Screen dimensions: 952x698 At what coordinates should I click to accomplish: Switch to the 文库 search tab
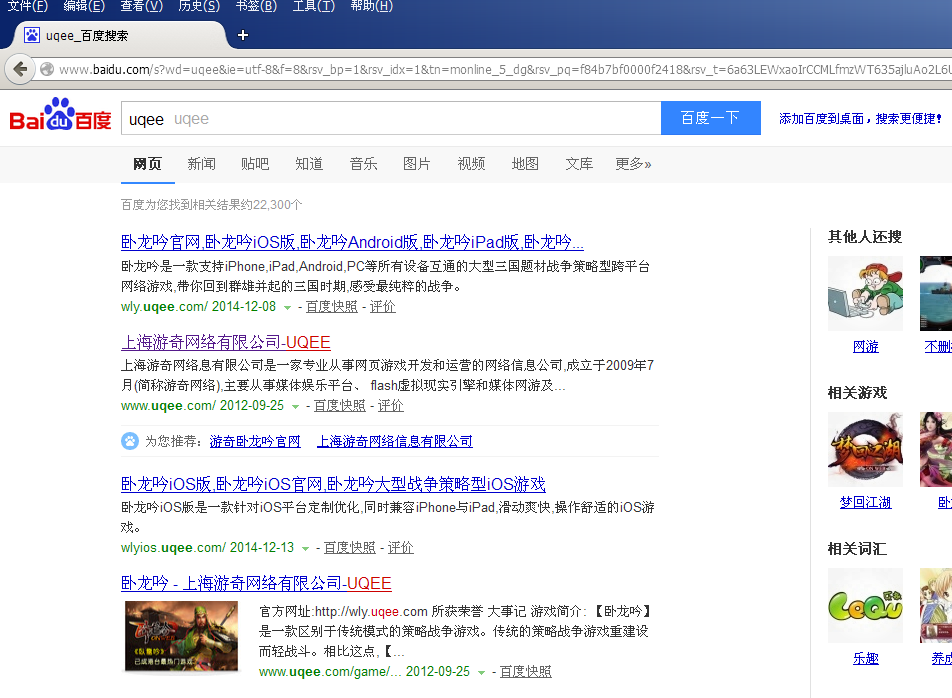(579, 164)
